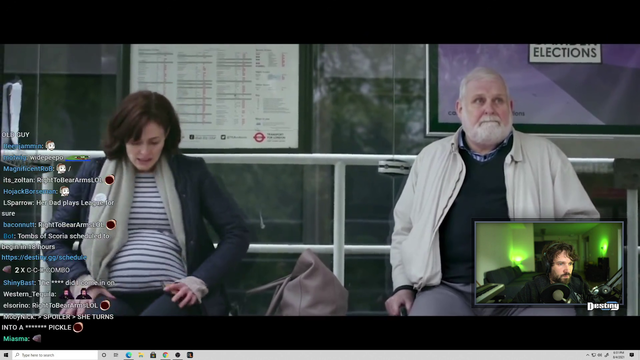Click the Destiny logo on the webcam overlay
The height and width of the screenshot is (360, 640).
click(603, 306)
